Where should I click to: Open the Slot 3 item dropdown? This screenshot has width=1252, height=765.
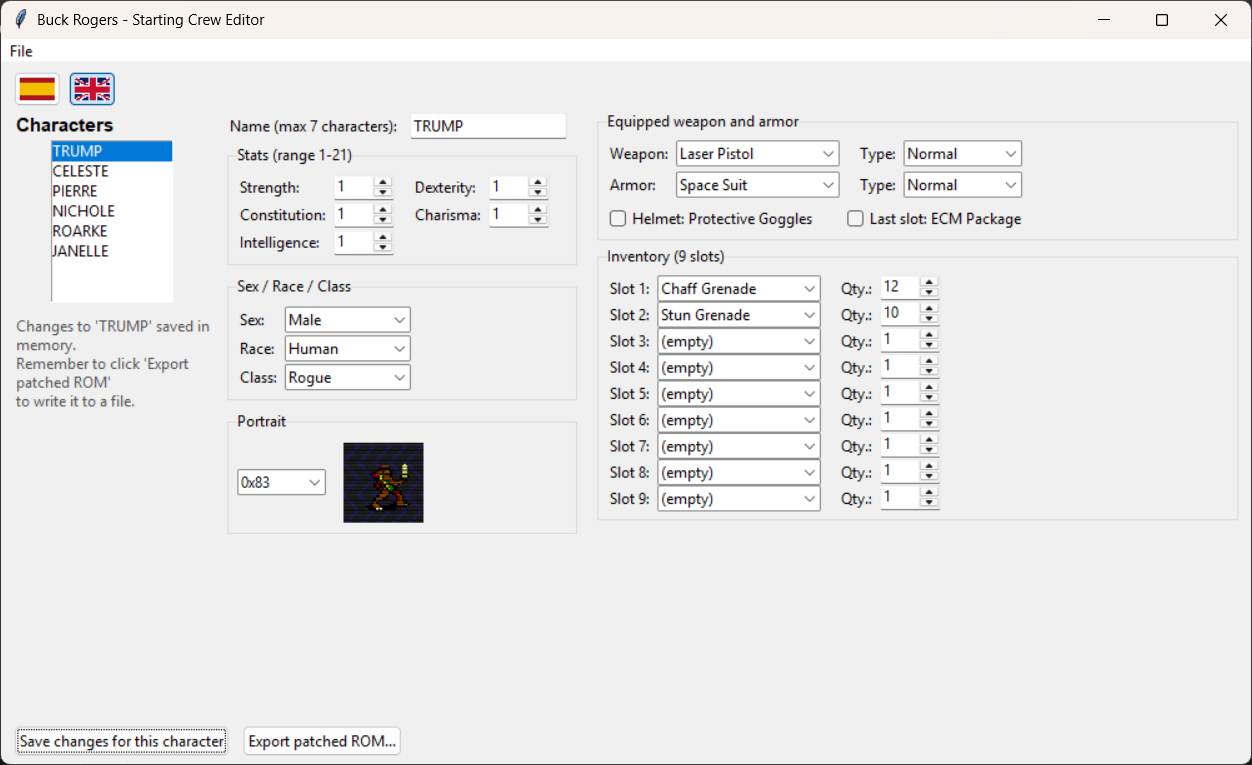[x=739, y=341]
